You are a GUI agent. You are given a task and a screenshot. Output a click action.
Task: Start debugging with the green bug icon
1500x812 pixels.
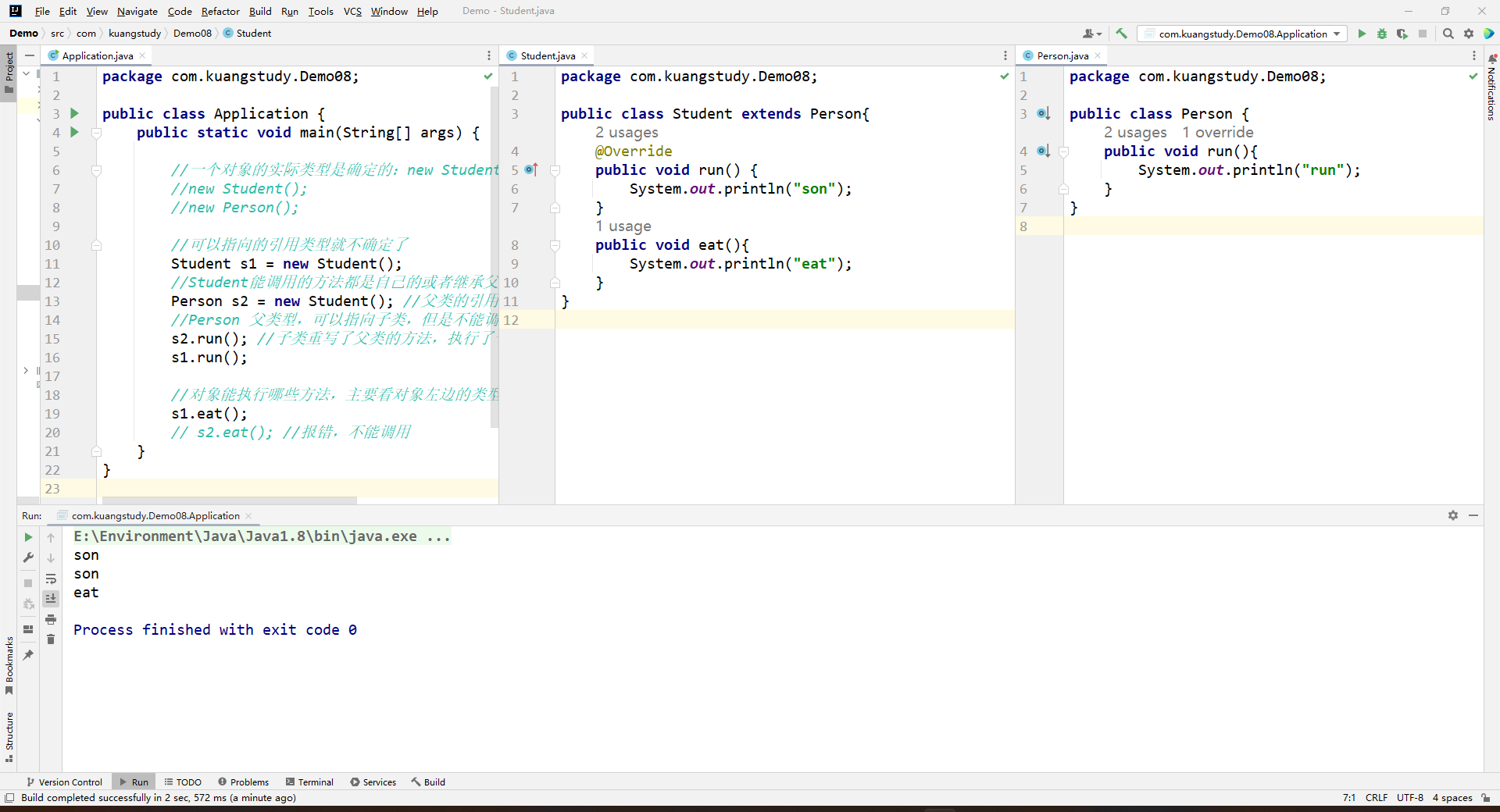pyautogui.click(x=1382, y=34)
